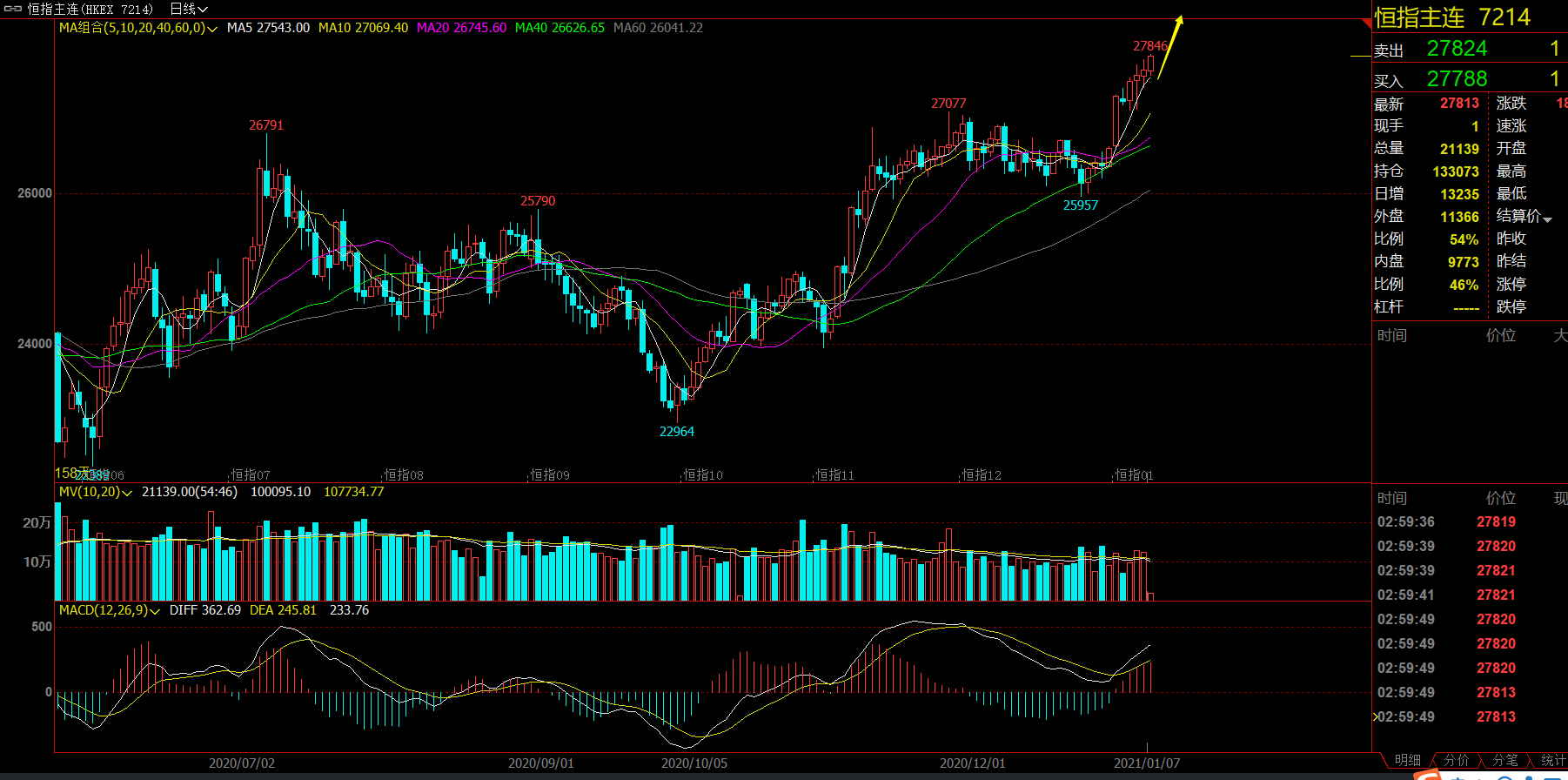Click the 买入 label
Image resolution: width=1568 pixels, height=780 pixels.
tap(1389, 82)
